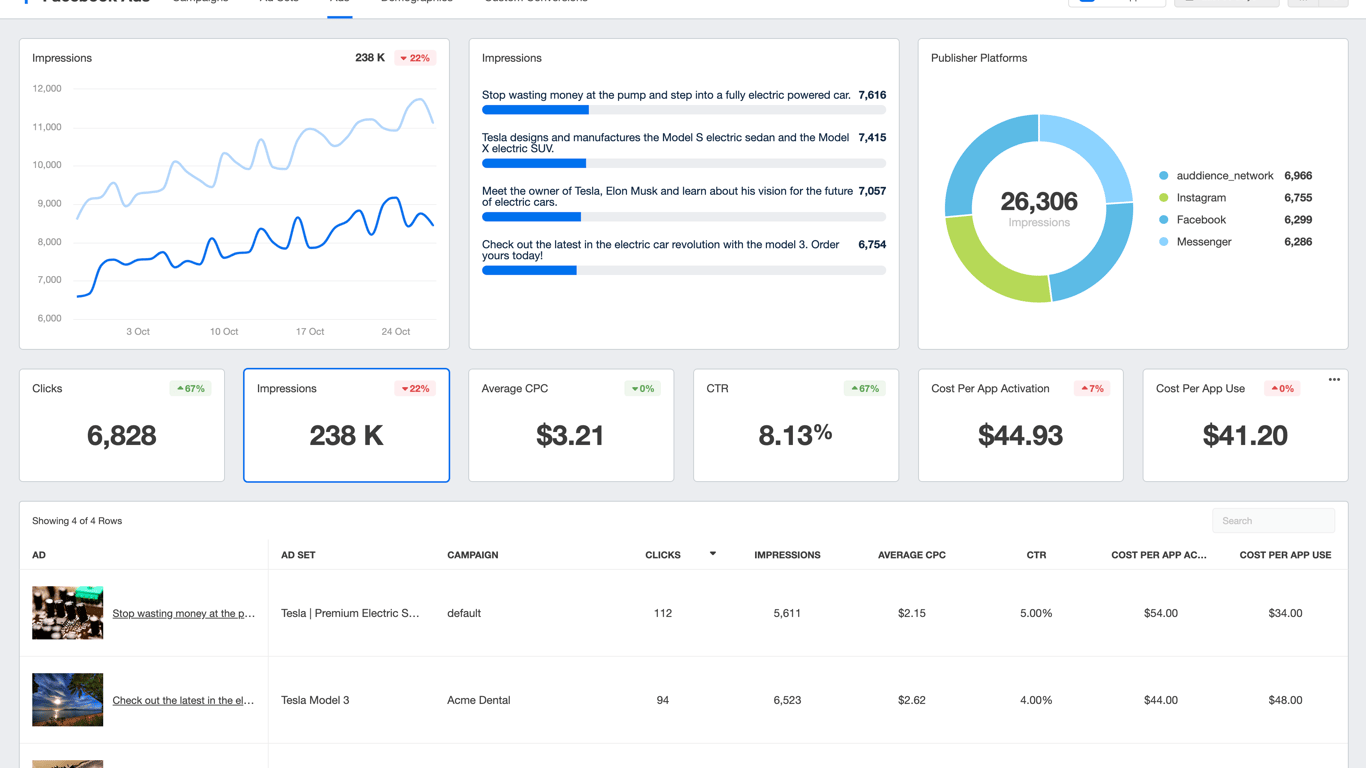This screenshot has width=1366, height=768.
Task: Open the 'Stop wasting money at the p...' ad link
Action: (183, 613)
